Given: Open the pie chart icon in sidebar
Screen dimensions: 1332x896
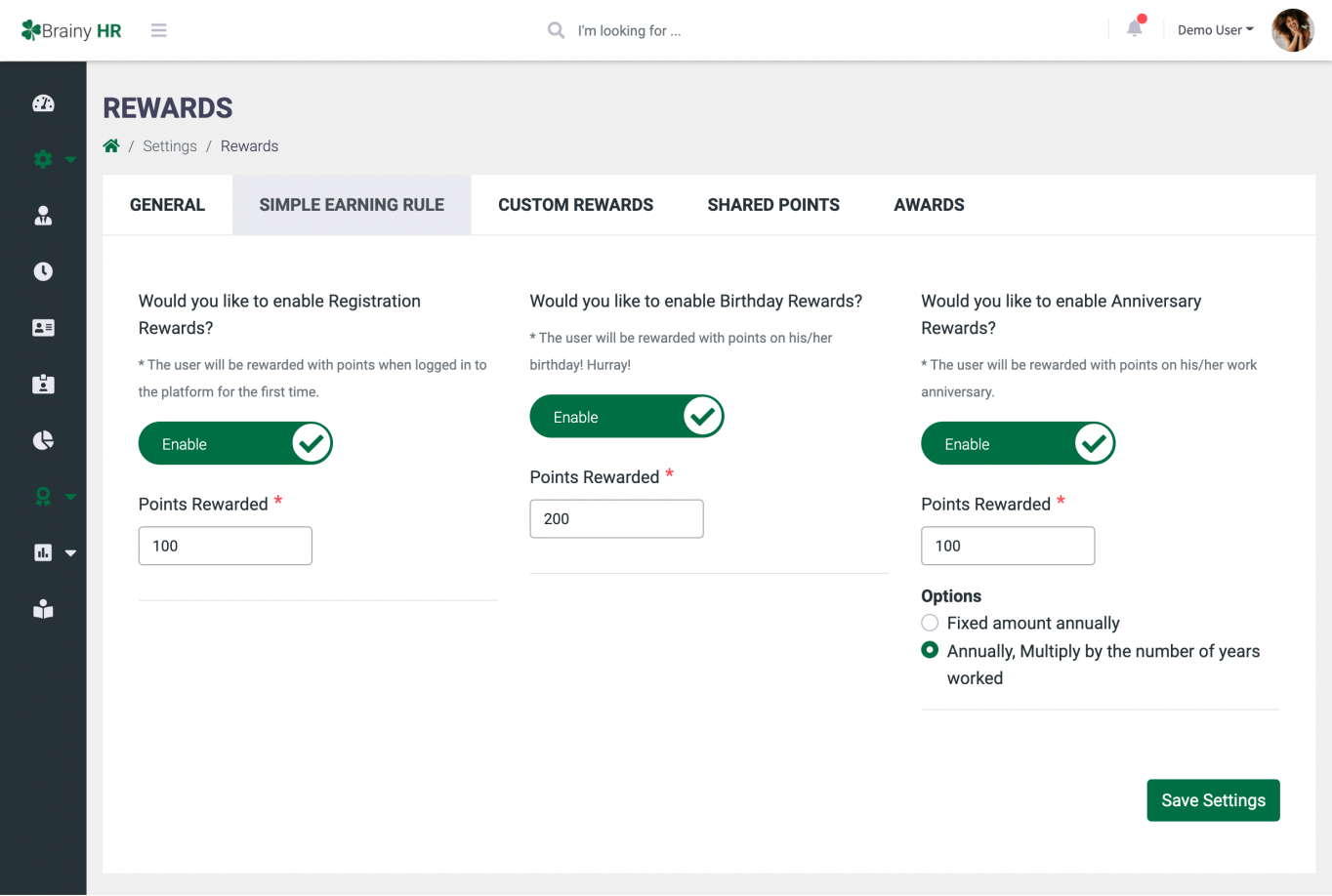Looking at the screenshot, I should [43, 440].
